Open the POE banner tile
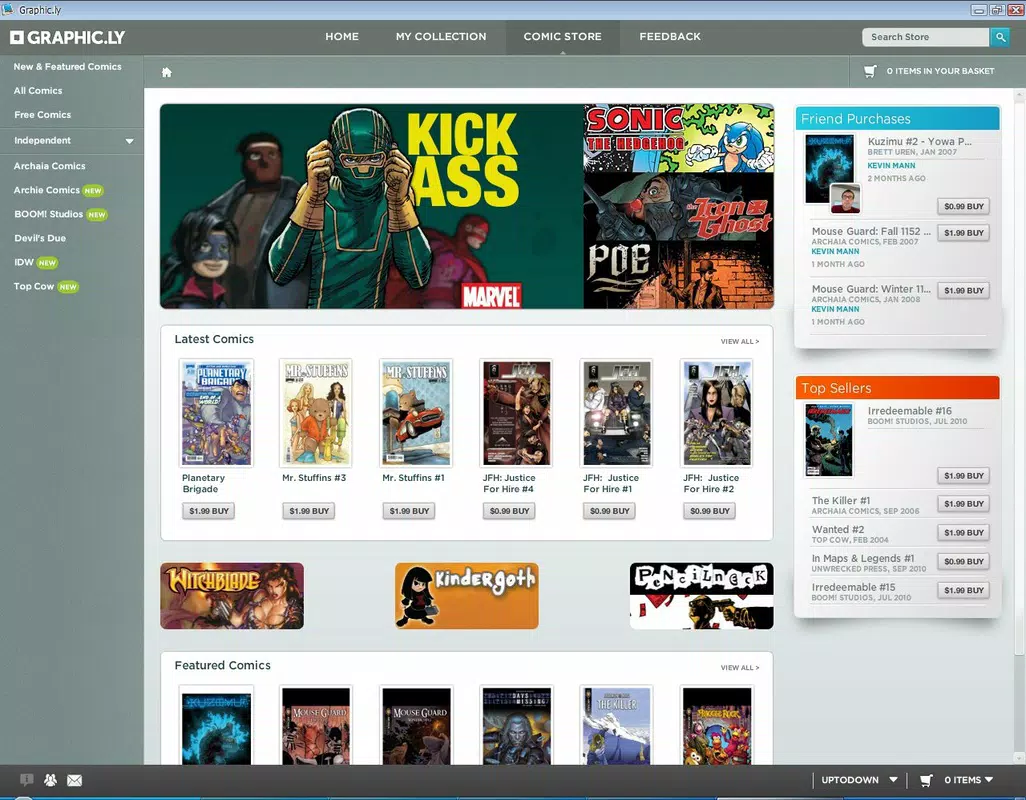Screen dimensions: 1026x800 pyautogui.click(x=679, y=275)
